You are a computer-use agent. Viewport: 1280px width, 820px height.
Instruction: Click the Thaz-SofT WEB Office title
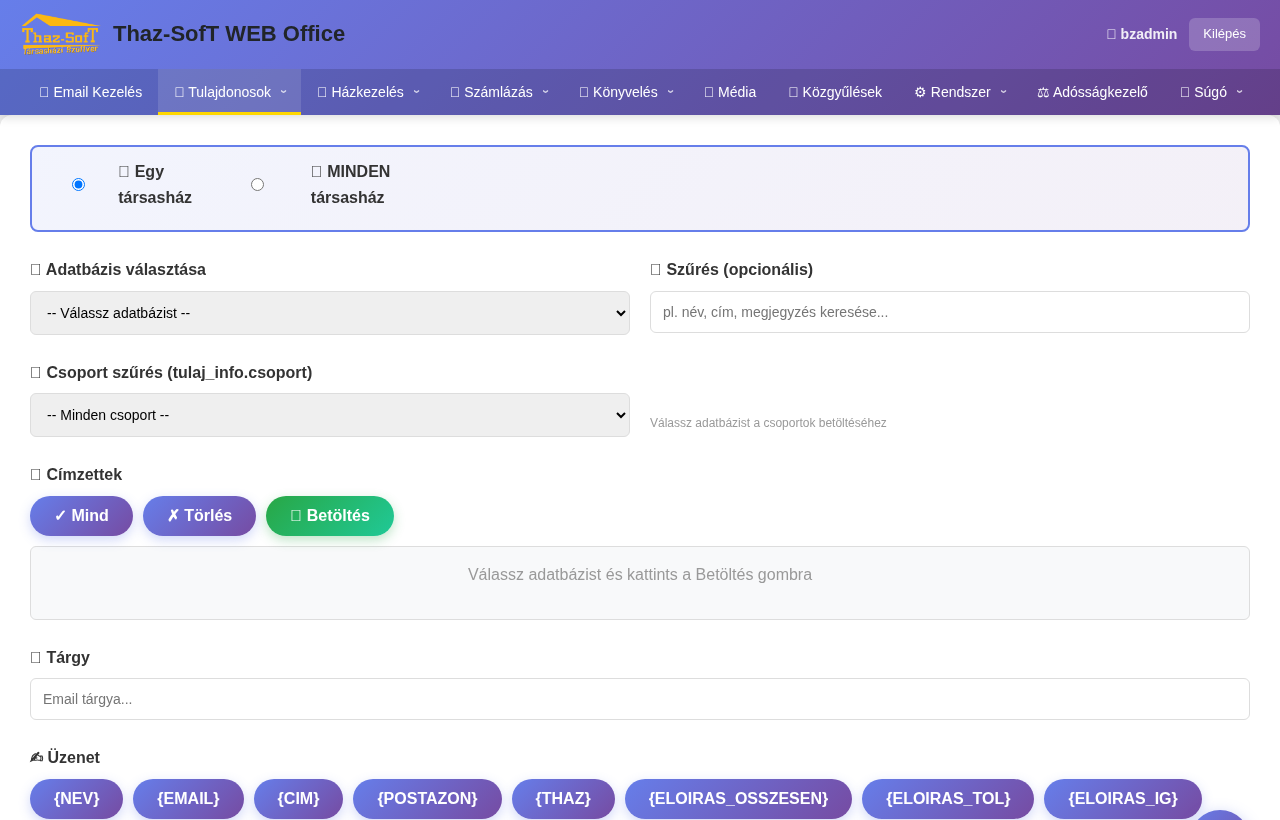coord(229,34)
